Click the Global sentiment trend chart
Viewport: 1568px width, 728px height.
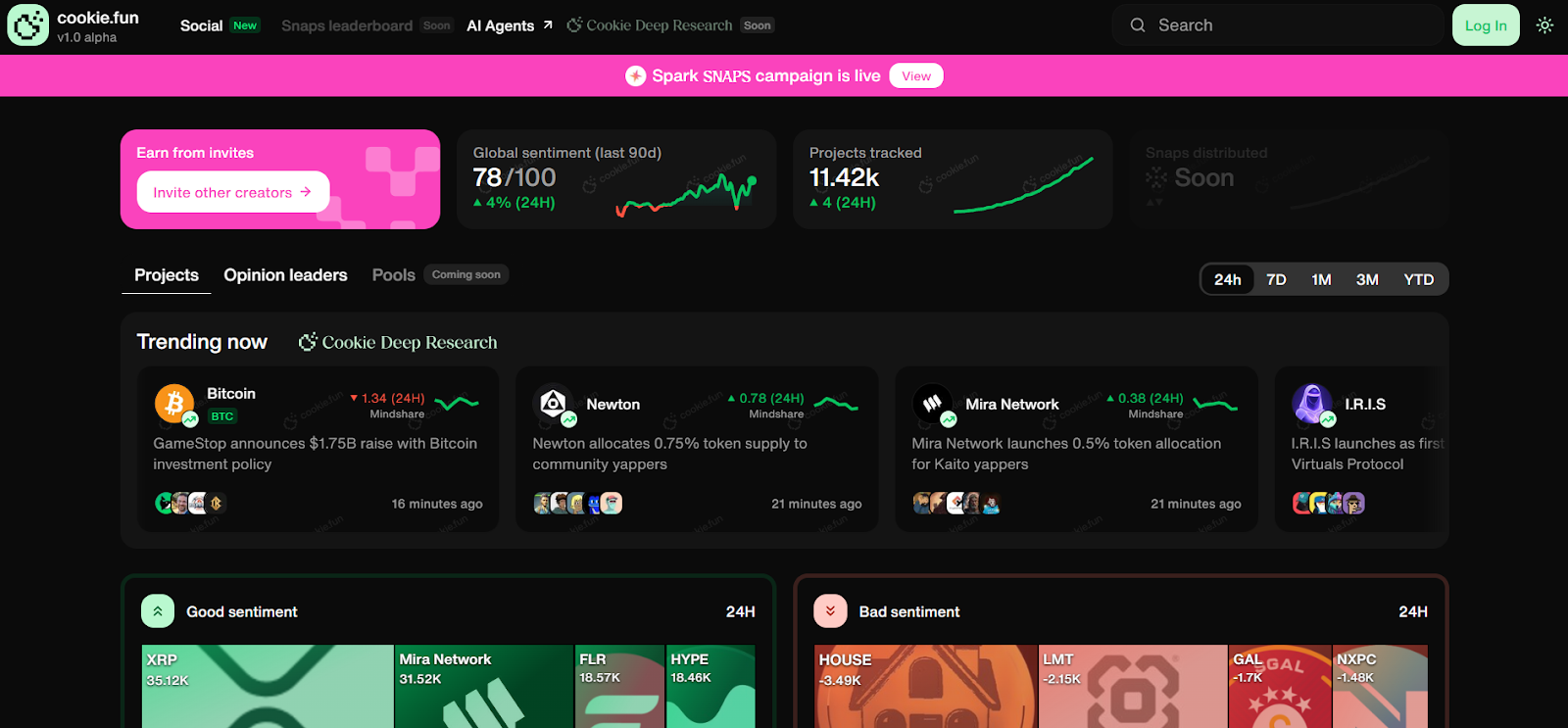click(x=686, y=194)
